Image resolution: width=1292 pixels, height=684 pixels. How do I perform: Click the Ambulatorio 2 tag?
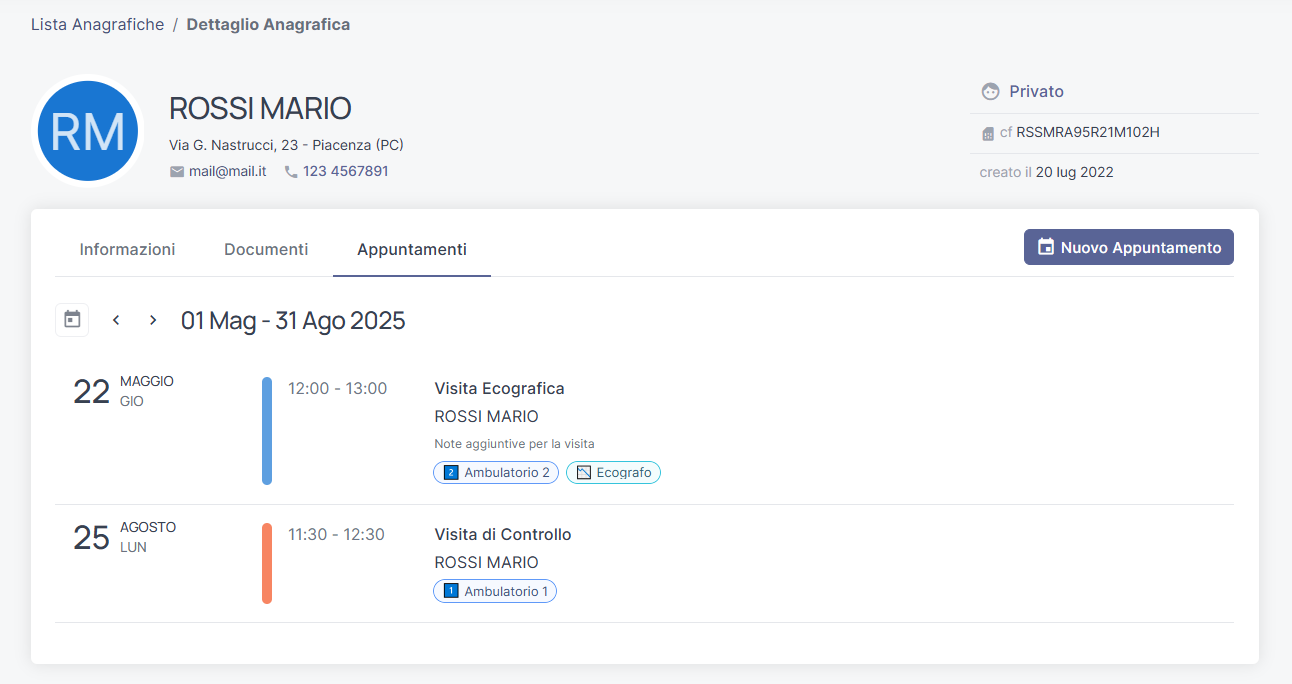(496, 472)
